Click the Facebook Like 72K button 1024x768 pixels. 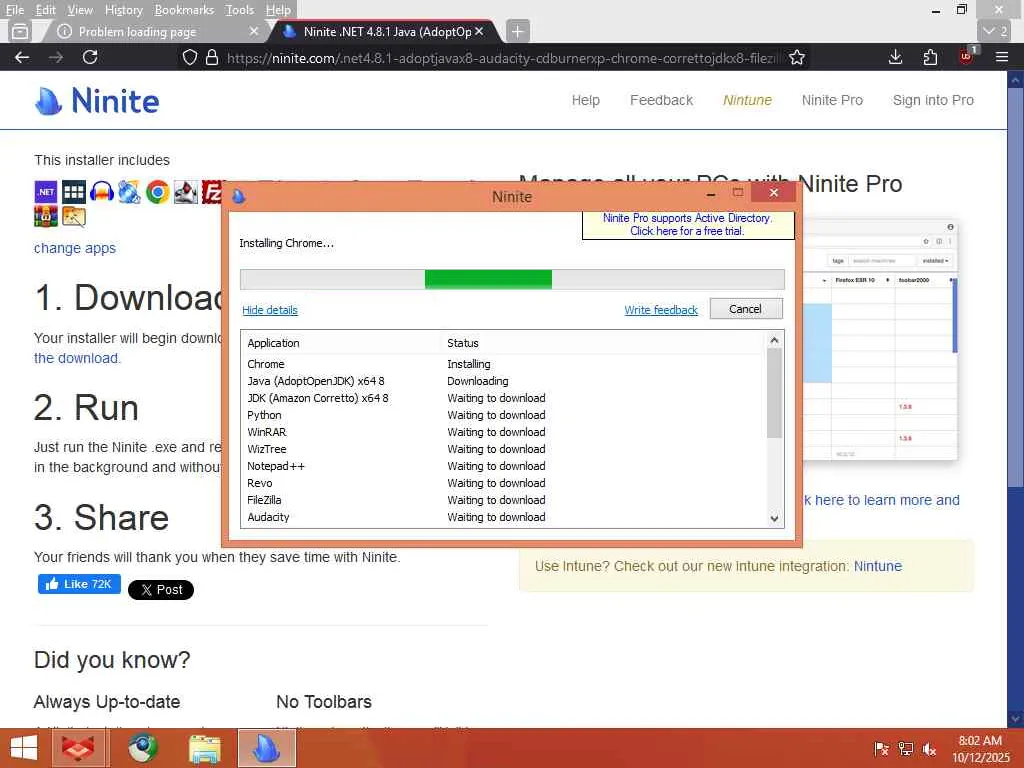point(79,584)
